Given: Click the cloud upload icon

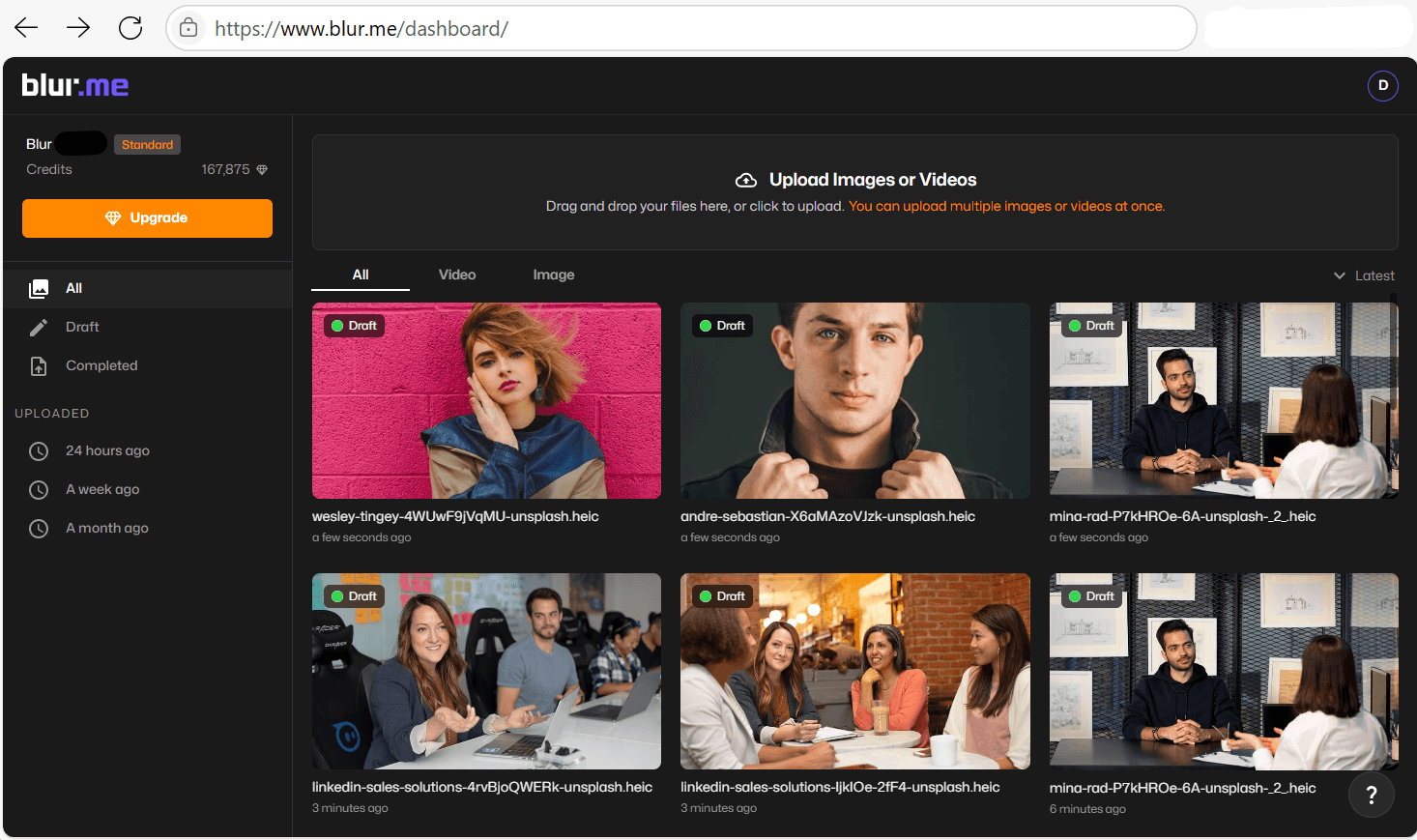Looking at the screenshot, I should click(745, 179).
